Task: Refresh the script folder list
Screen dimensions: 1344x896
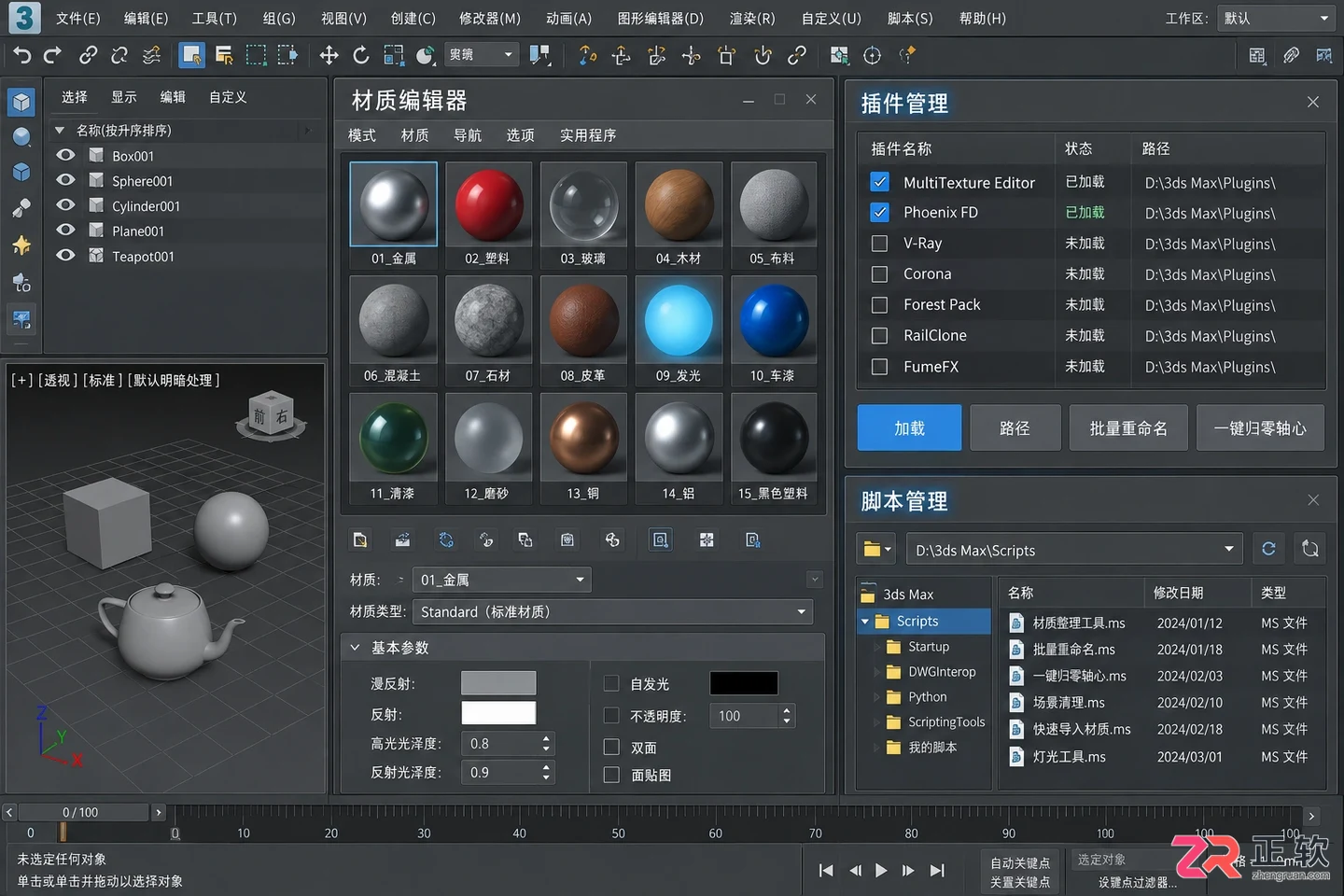Action: tap(1268, 549)
